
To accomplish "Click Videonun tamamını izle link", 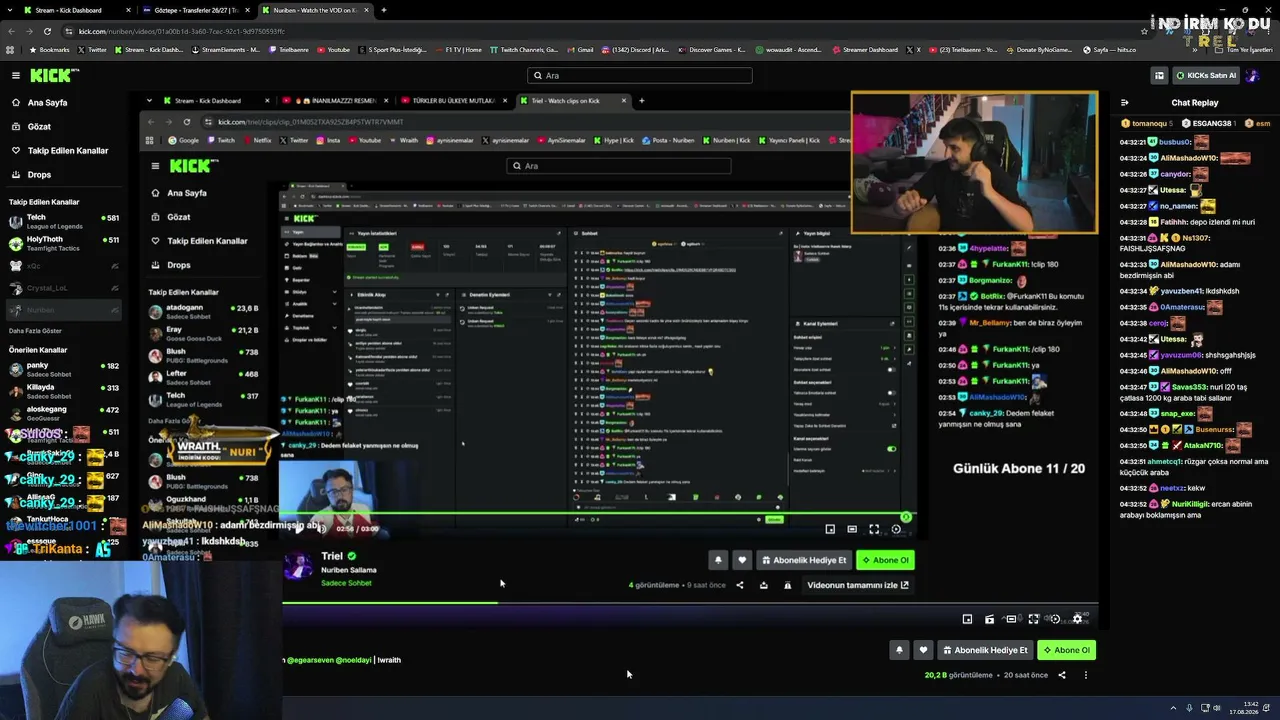I will (858, 585).
